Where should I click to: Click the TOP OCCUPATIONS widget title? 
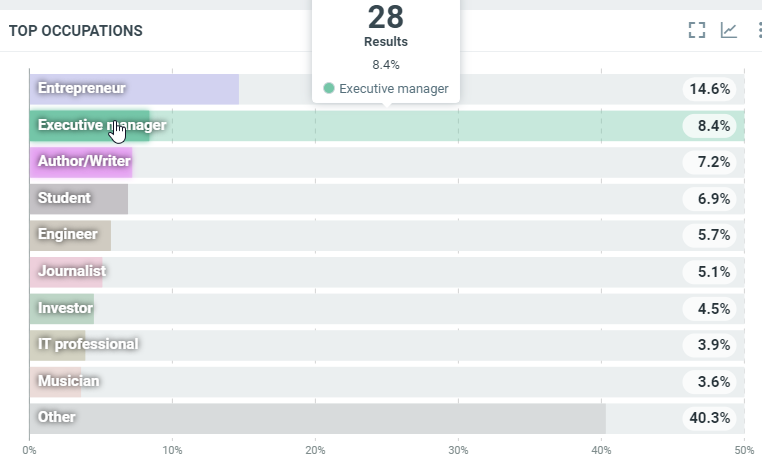(x=75, y=31)
